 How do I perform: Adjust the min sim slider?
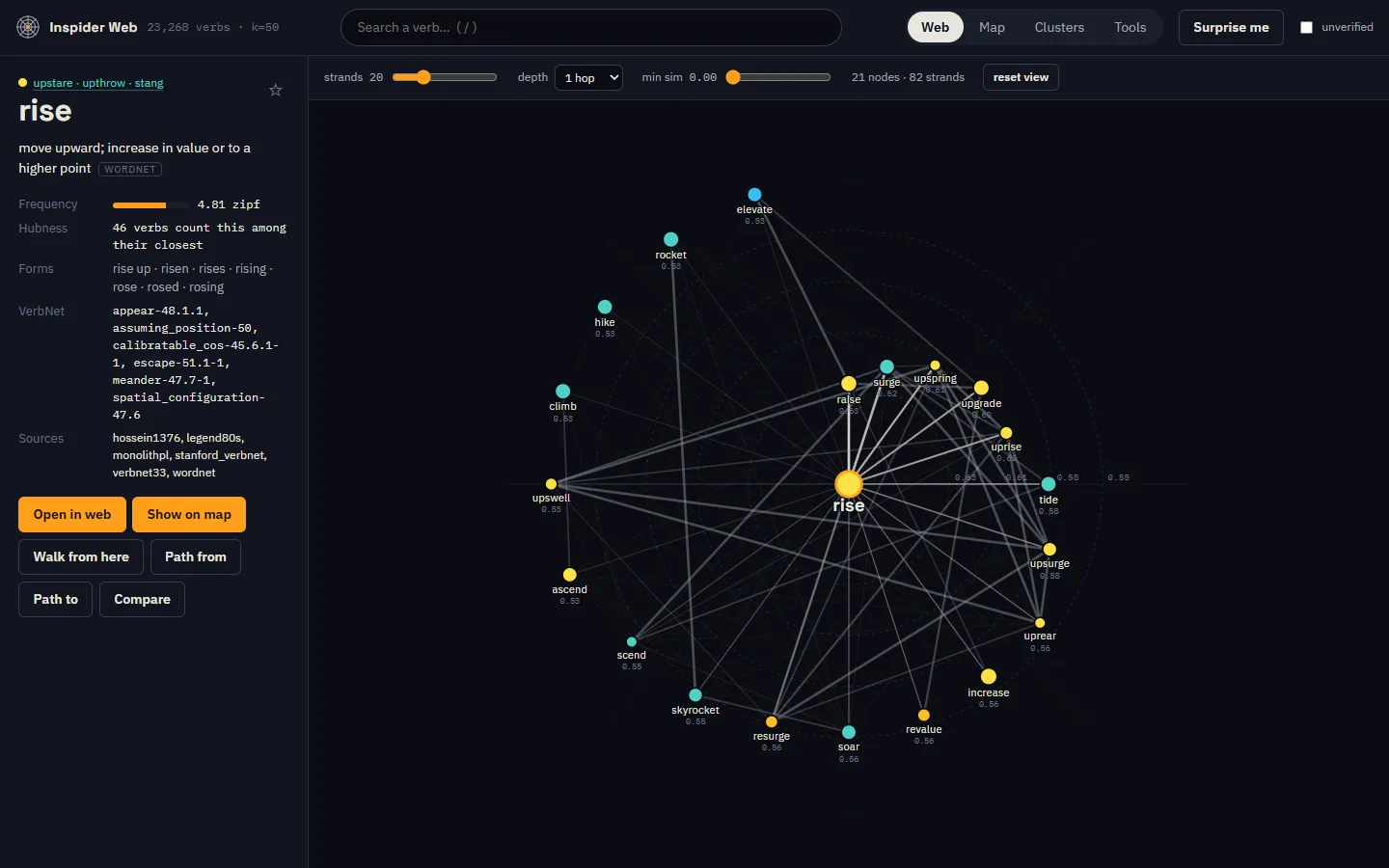pos(778,77)
